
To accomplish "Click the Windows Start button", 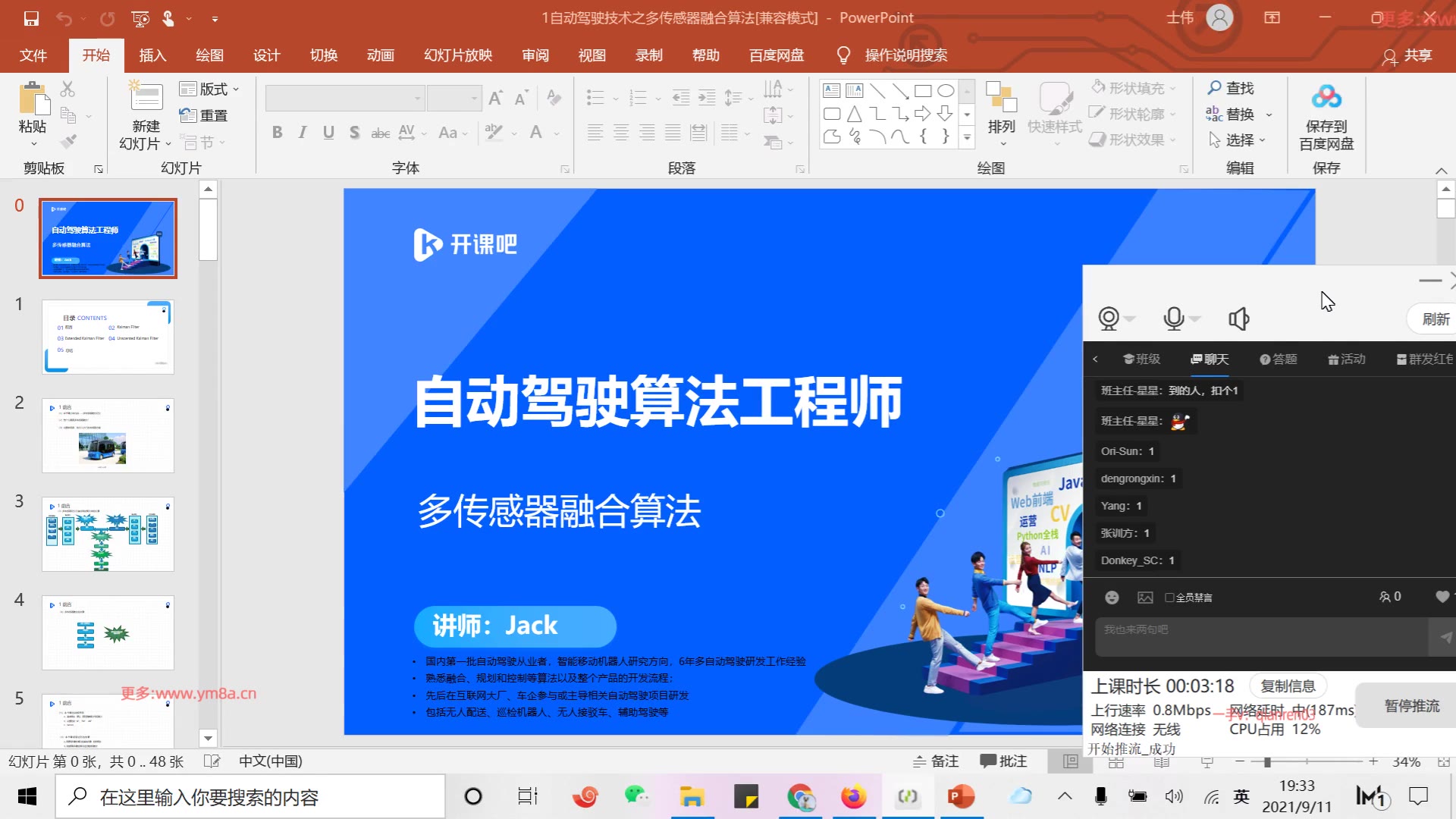I will pyautogui.click(x=27, y=796).
